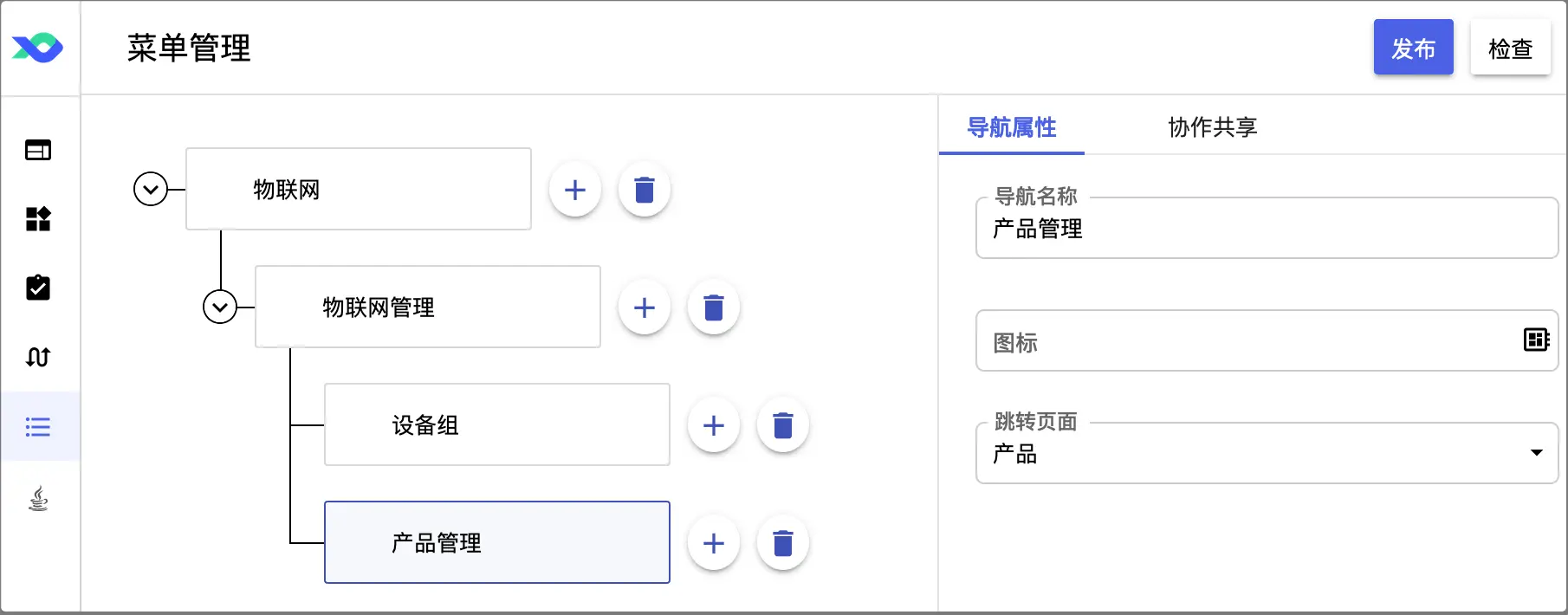Delete the 设备组 menu node
The width and height of the screenshot is (1568, 615).
click(x=783, y=425)
